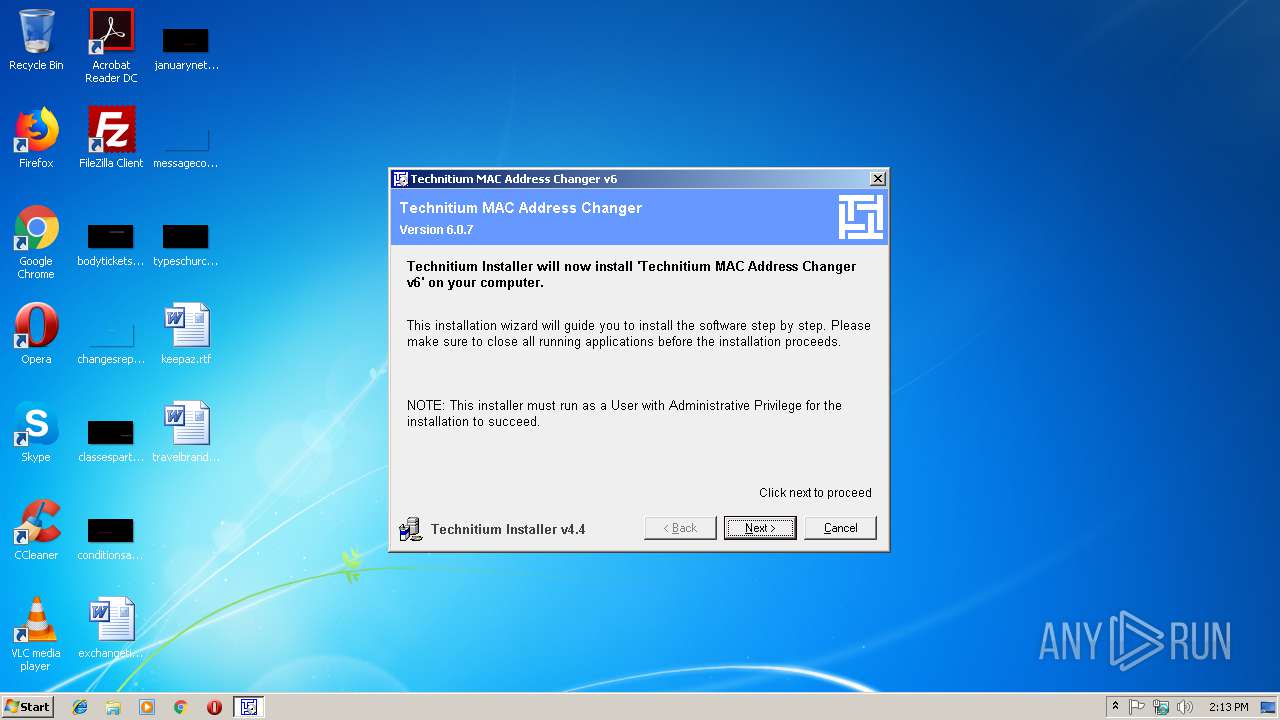Open Action Center flag icon
Screen dimensions: 1280x720
(1137, 707)
